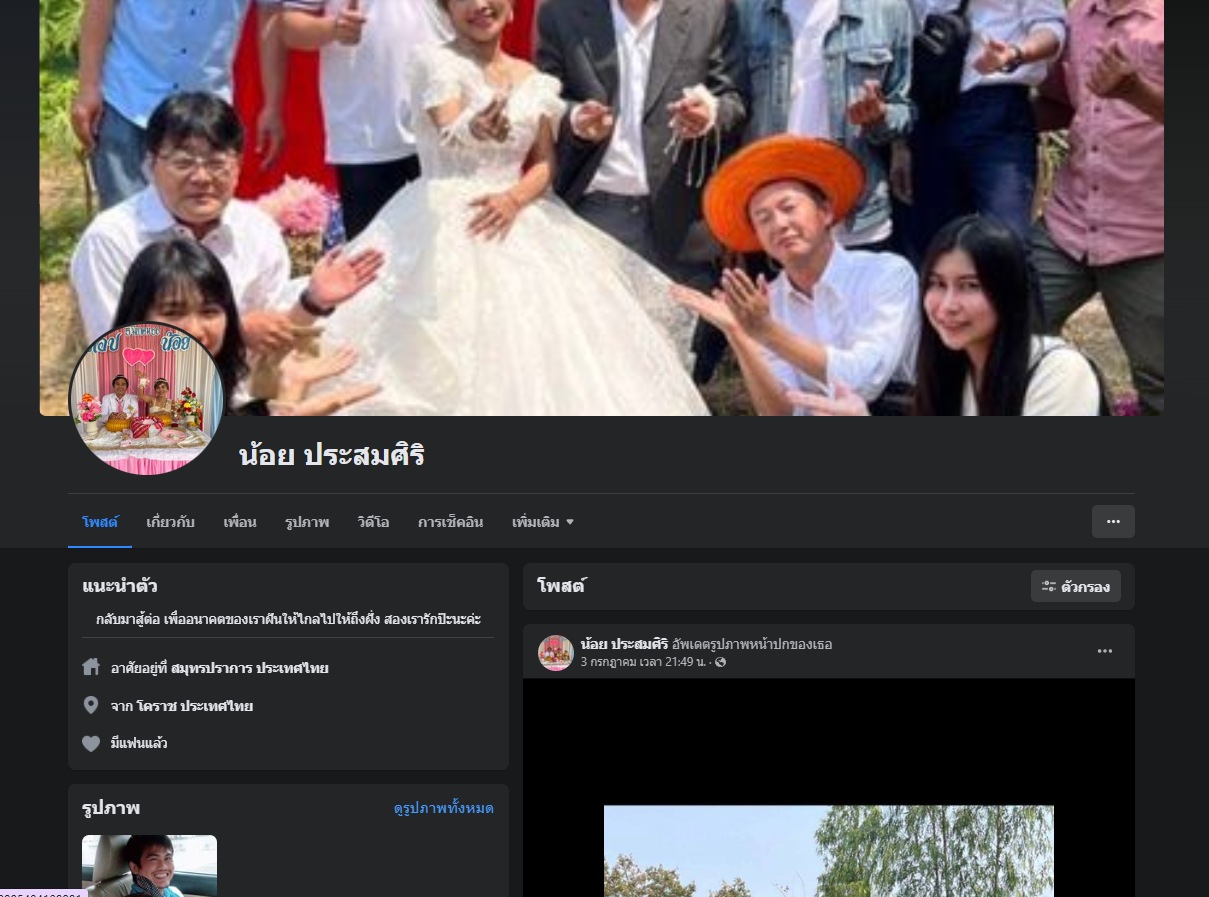Open the ตัวกรอง post filter
The image size is (1209, 897).
point(1076,587)
